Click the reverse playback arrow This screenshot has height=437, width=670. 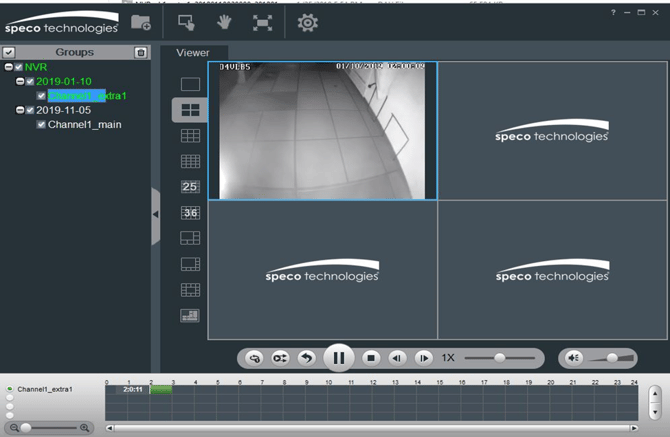pos(306,358)
